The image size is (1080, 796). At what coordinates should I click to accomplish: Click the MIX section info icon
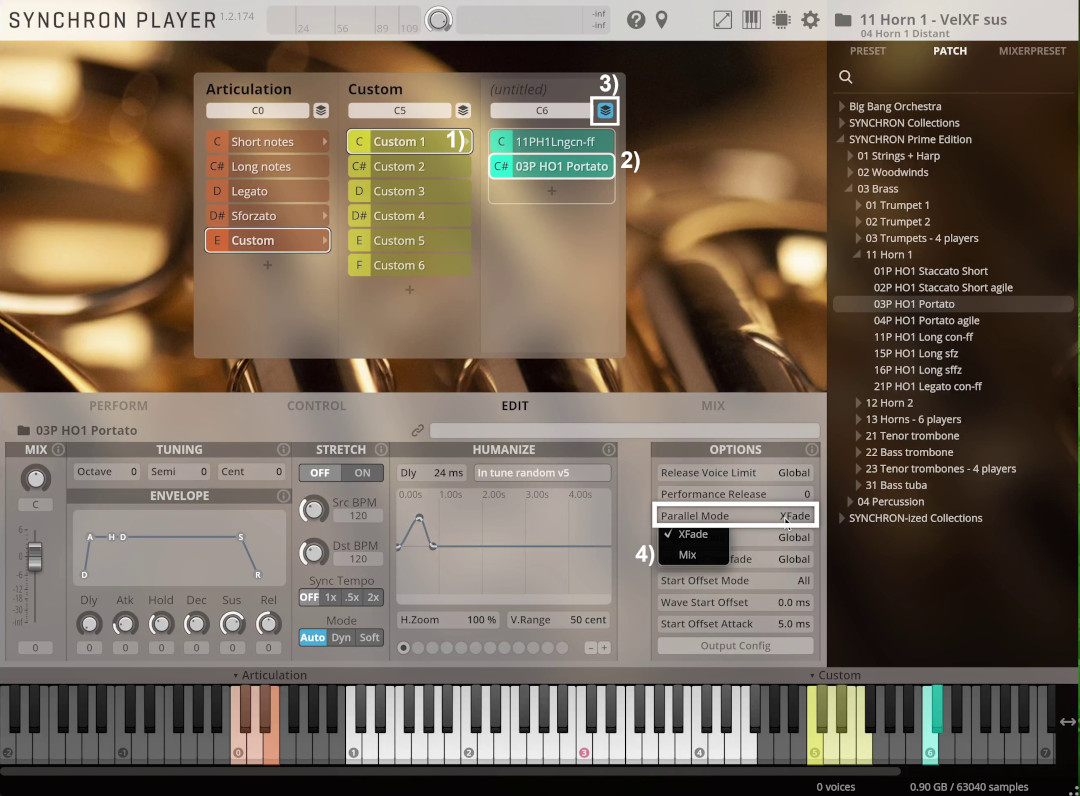click(x=59, y=450)
